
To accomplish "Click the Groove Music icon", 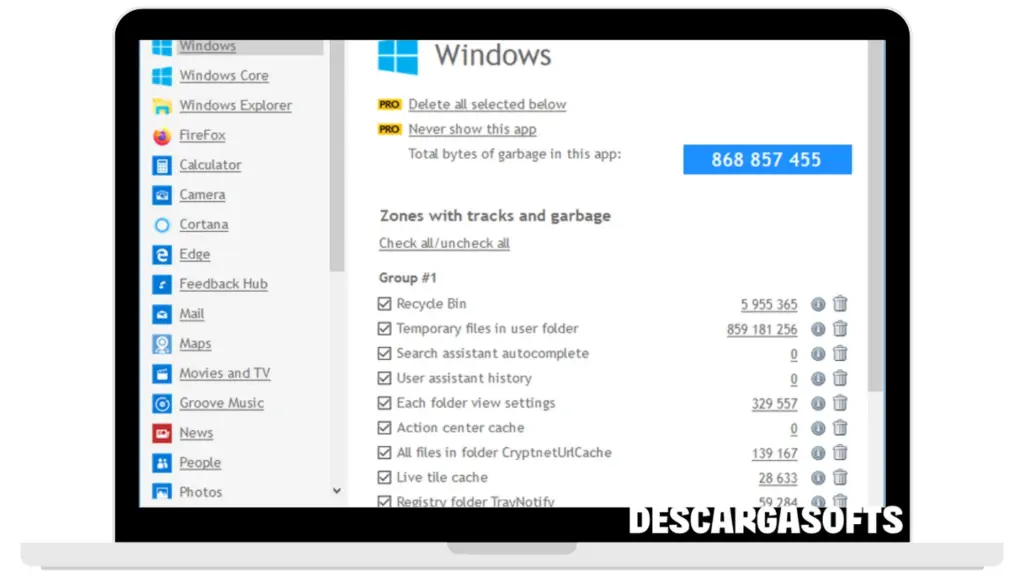I will coord(162,404).
